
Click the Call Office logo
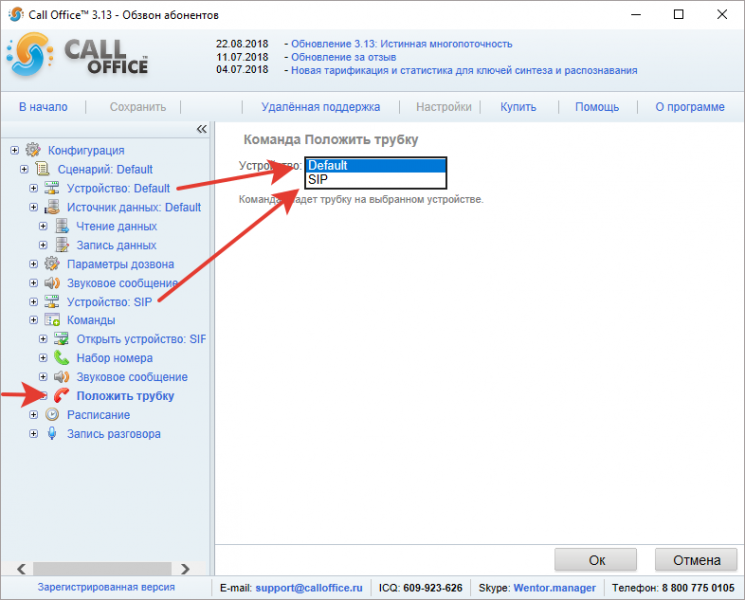point(78,56)
